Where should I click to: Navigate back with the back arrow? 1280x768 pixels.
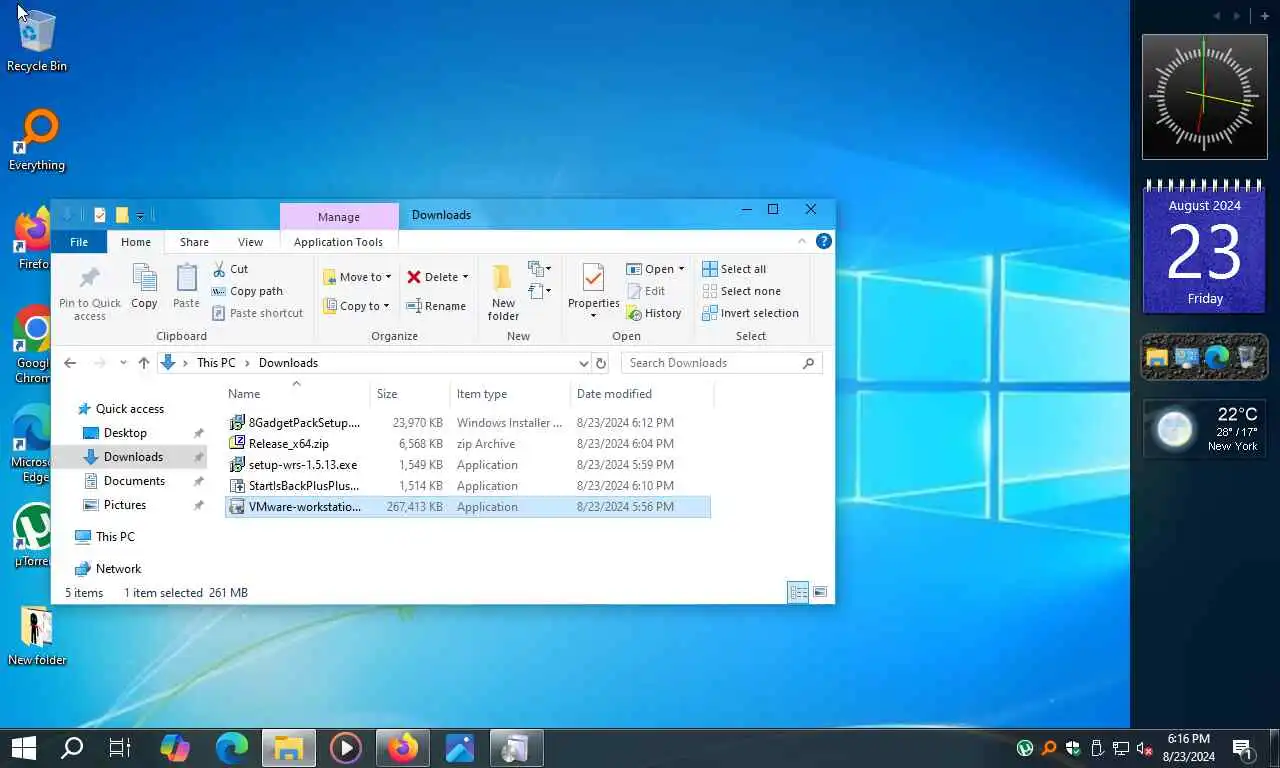pyautogui.click(x=70, y=363)
